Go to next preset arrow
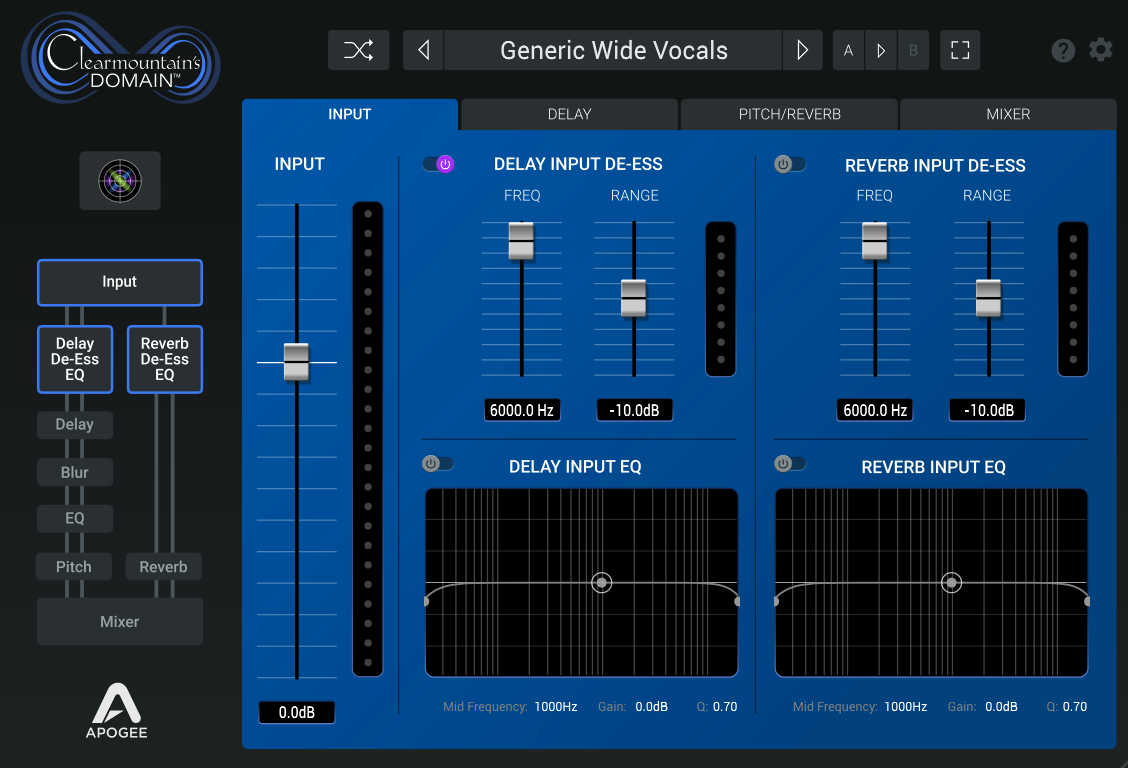Screen dimensions: 1128x768 click(802, 50)
